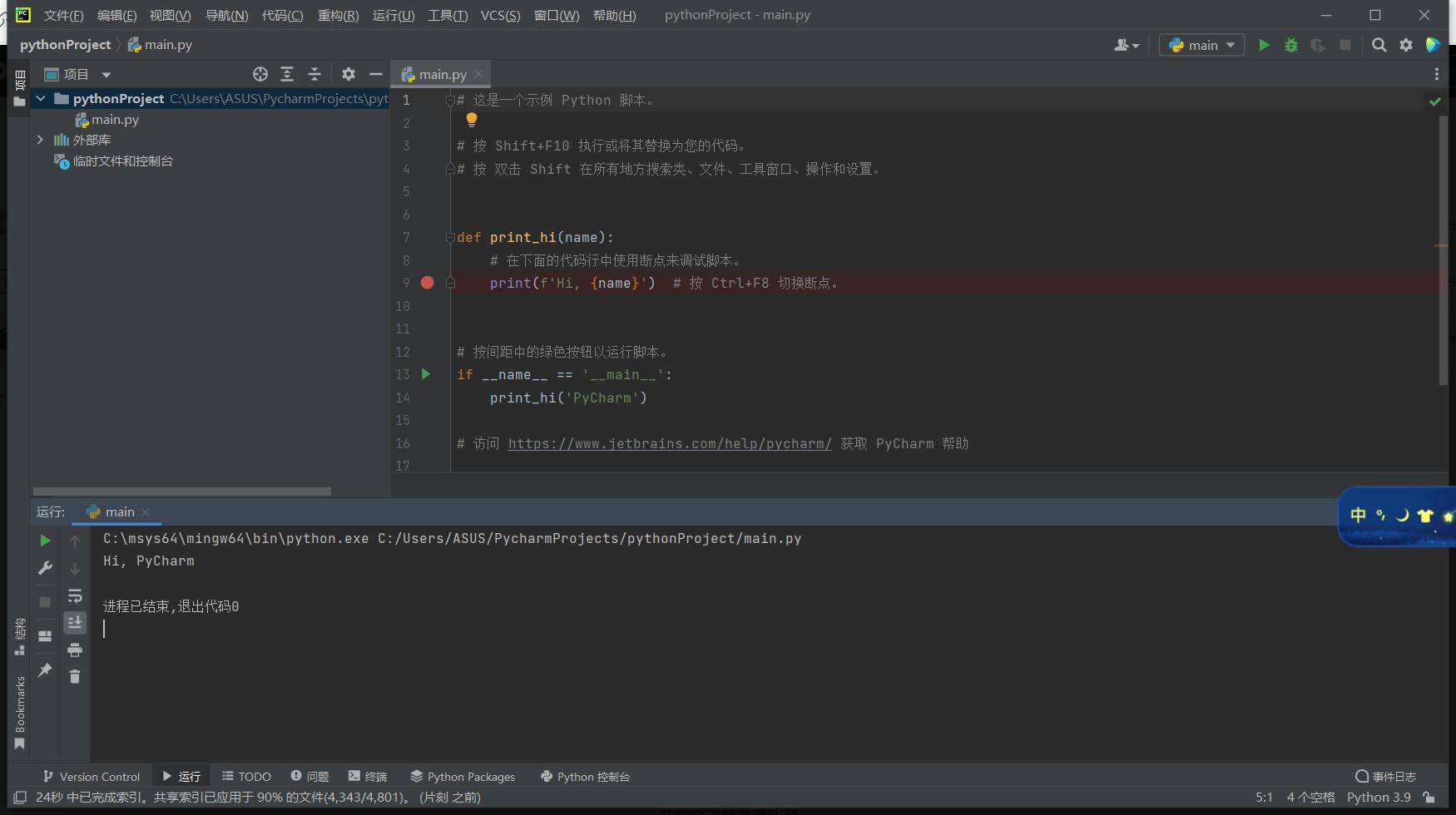Open run configuration wrench in Run panel
Viewport: 1456px width, 815px height.
click(x=45, y=568)
